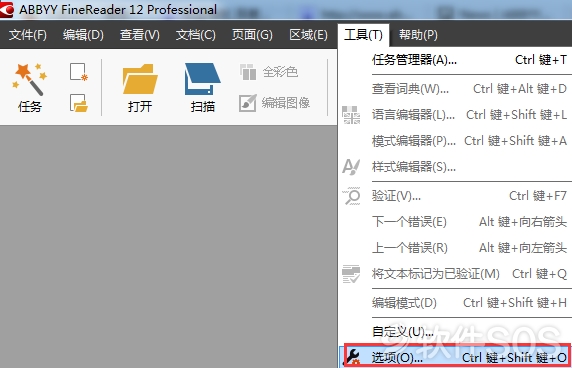Select 查看词典(W)... menu entry
The height and width of the screenshot is (368, 572).
(455, 89)
